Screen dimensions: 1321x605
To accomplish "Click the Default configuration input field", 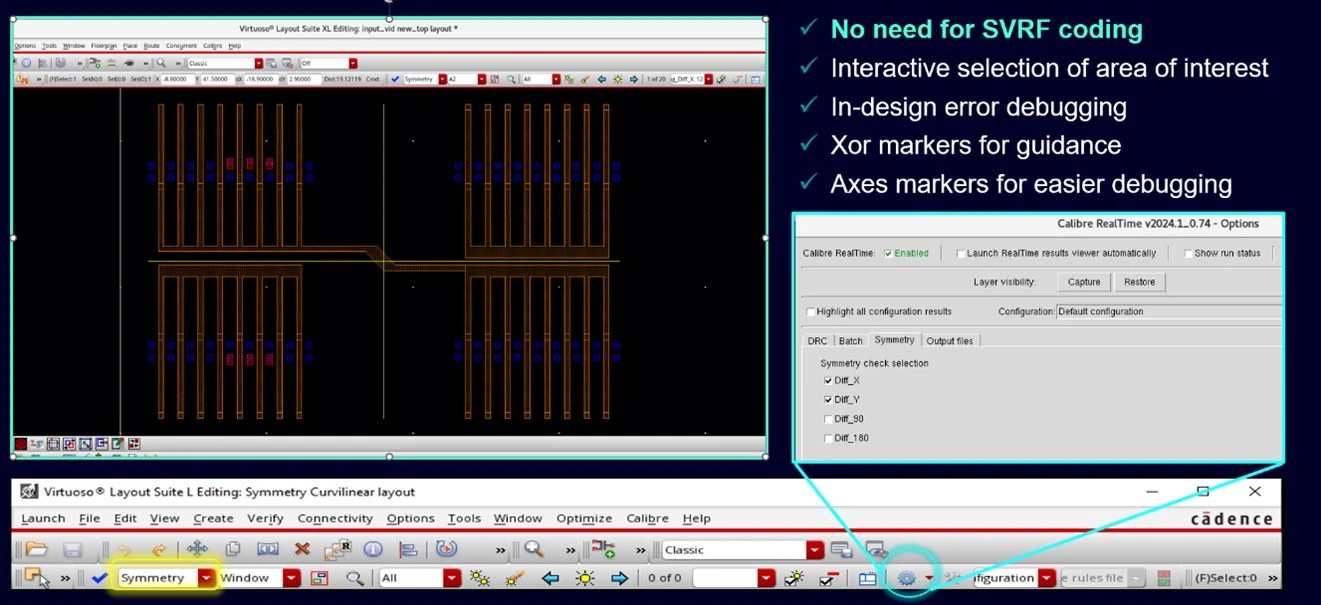I will pyautogui.click(x=1168, y=312).
